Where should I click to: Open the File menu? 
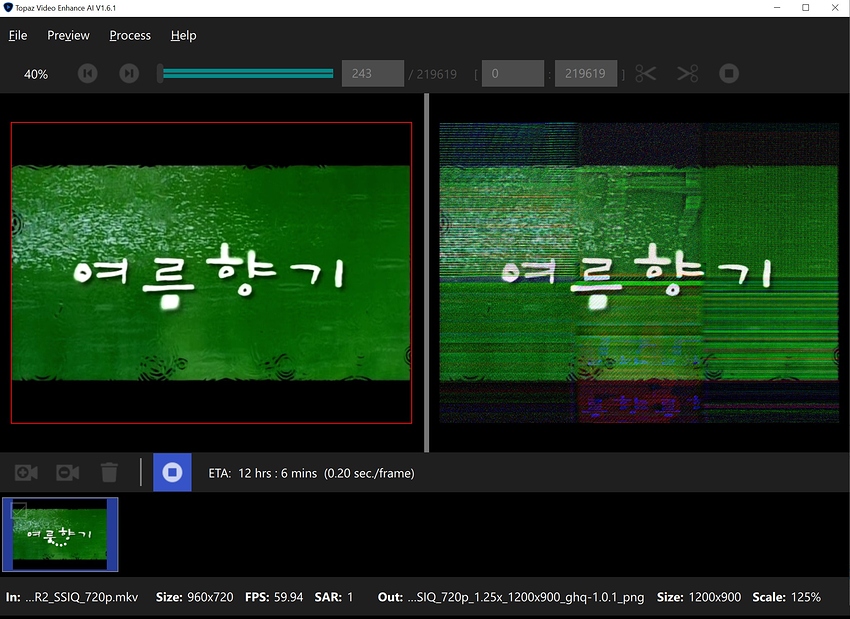click(18, 35)
